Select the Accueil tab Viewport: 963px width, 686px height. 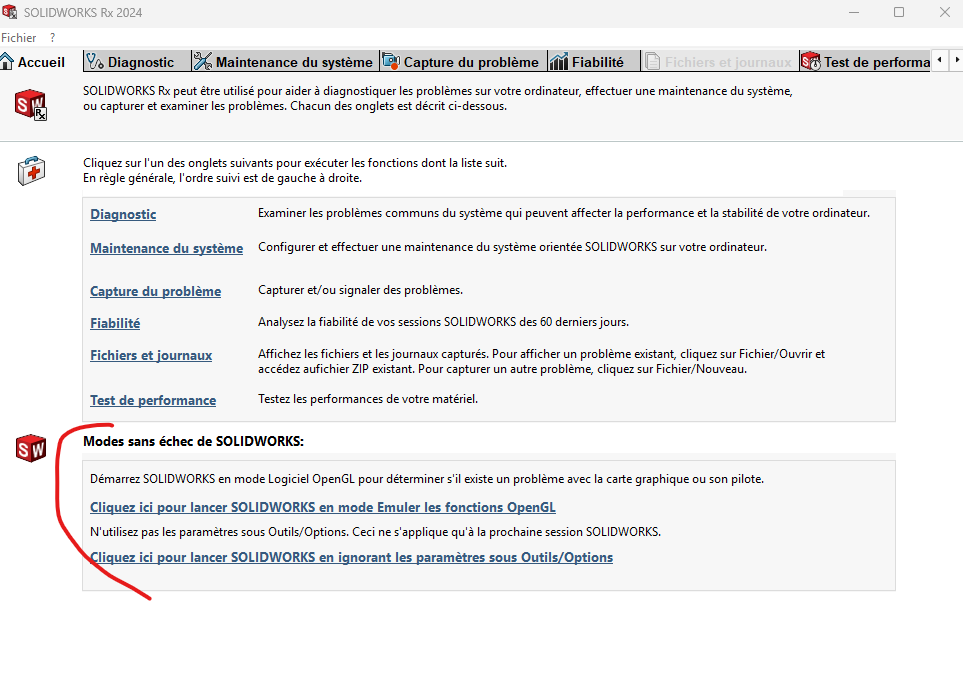[34, 62]
